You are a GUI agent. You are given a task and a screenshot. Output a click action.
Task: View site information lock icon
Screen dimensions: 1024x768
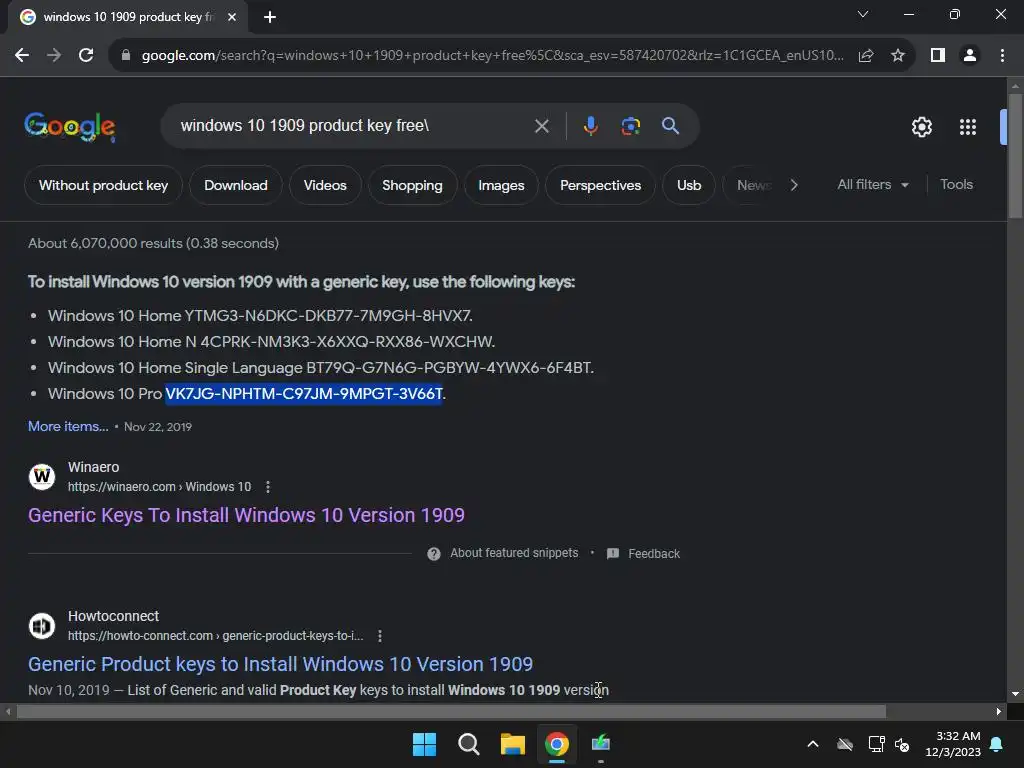[x=126, y=56]
